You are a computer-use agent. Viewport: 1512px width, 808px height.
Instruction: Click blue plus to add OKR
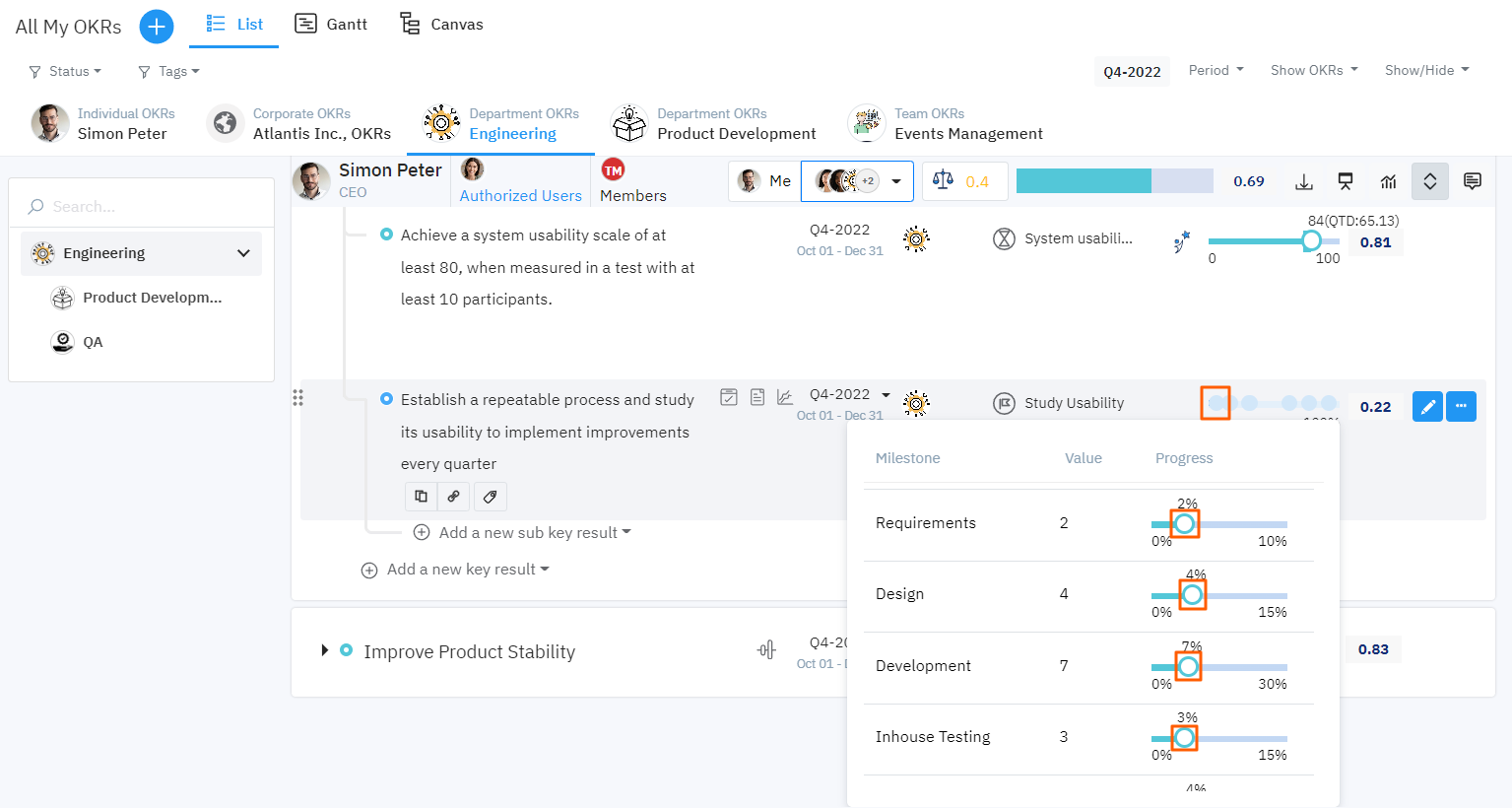[x=156, y=27]
